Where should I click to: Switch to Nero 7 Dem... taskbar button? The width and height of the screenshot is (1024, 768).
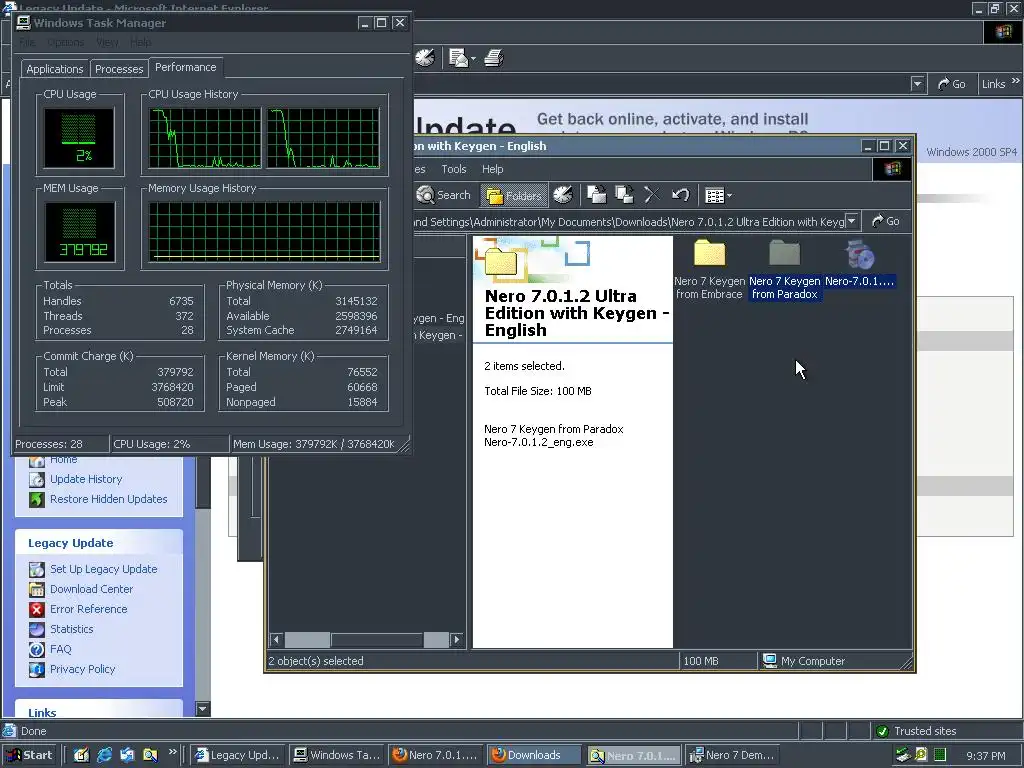coord(732,755)
